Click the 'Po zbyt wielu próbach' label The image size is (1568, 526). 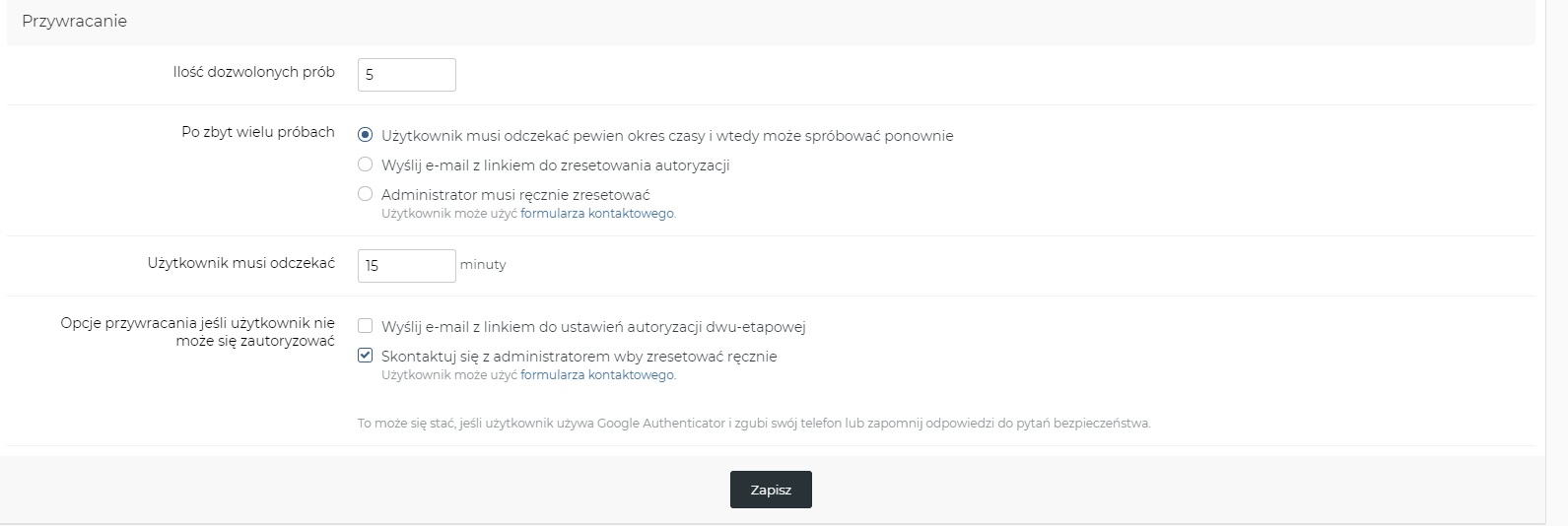tap(258, 132)
